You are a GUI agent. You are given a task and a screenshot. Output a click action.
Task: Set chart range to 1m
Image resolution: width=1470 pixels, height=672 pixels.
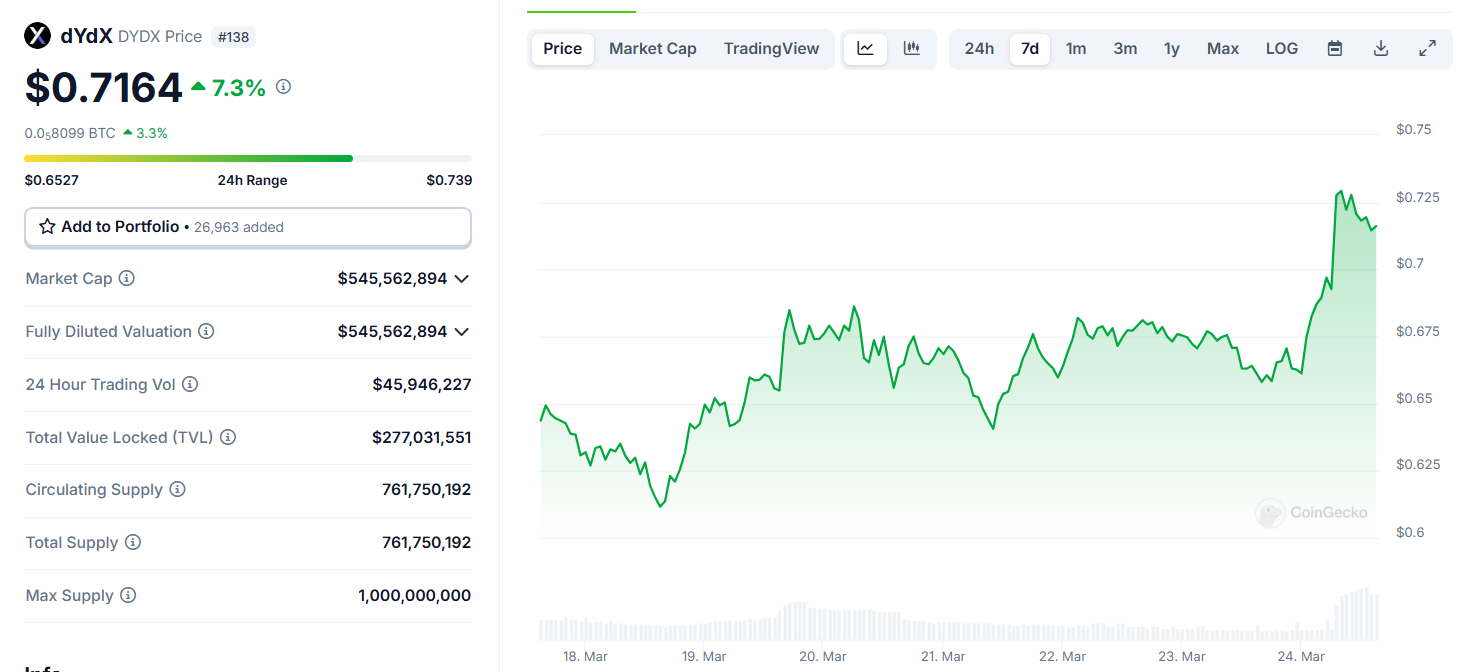pos(1076,49)
